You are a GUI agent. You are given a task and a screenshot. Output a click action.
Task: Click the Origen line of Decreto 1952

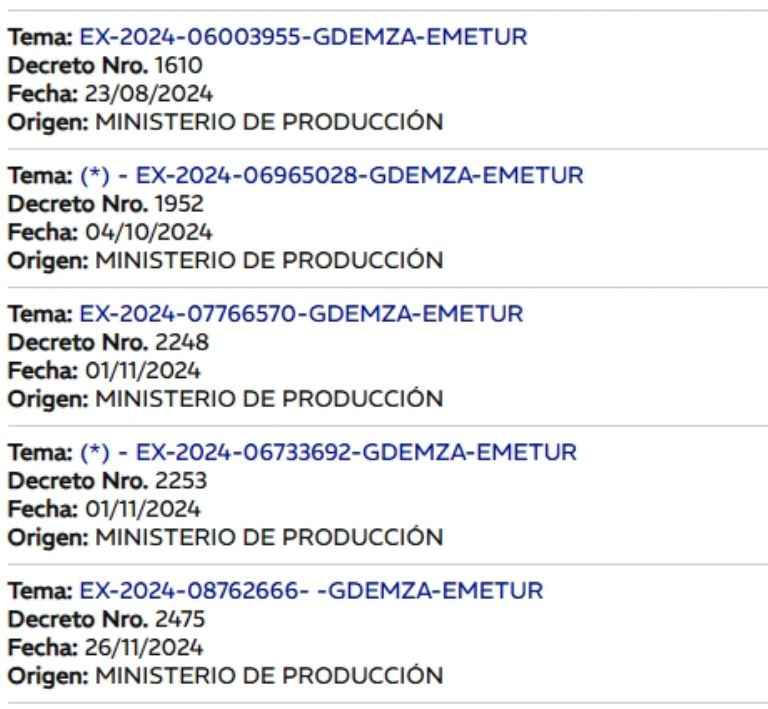point(225,260)
